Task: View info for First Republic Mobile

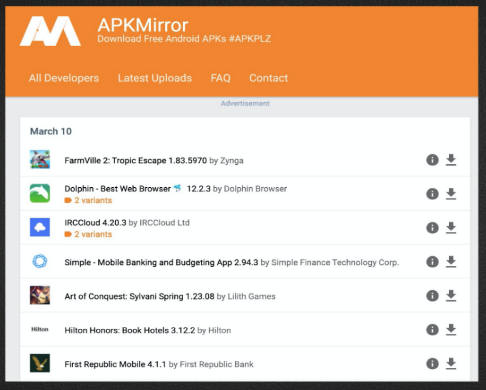Action: (x=432, y=364)
